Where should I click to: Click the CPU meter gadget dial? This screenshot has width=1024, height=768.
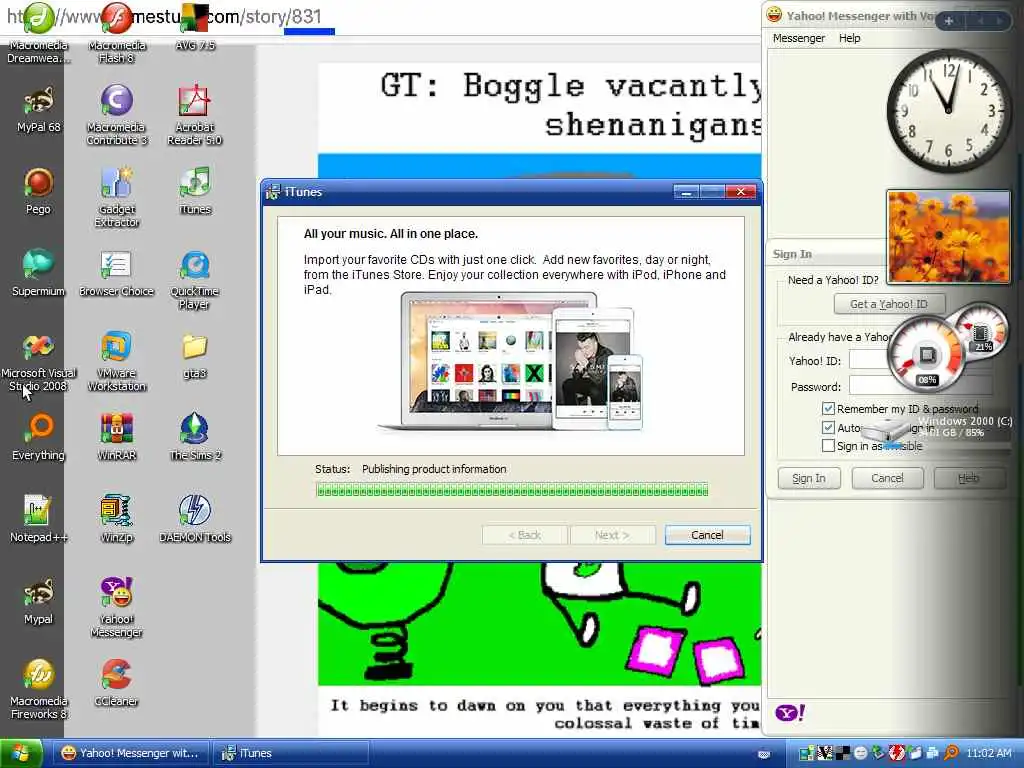click(x=926, y=355)
